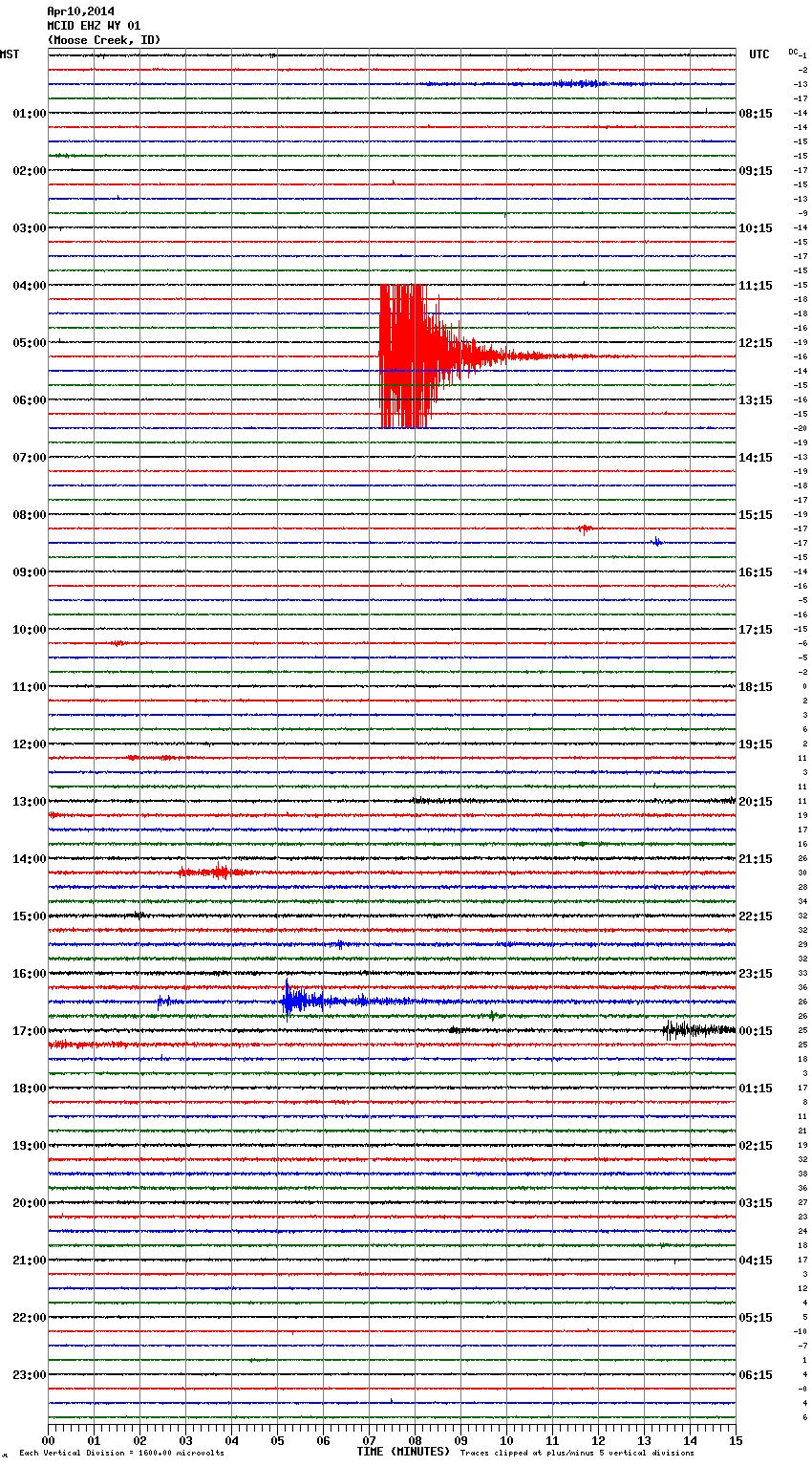Click the Traces clipped at plus/minus 5 divisions note

(577, 1454)
